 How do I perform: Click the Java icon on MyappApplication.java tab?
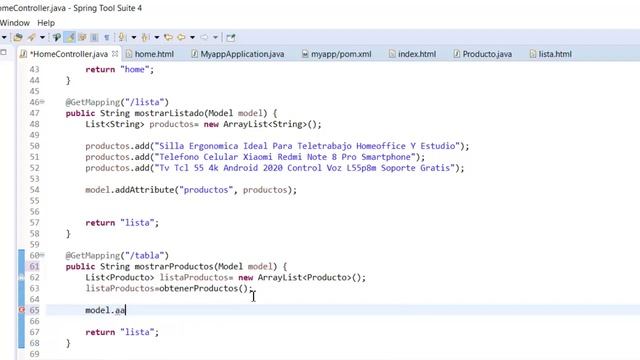(194, 54)
